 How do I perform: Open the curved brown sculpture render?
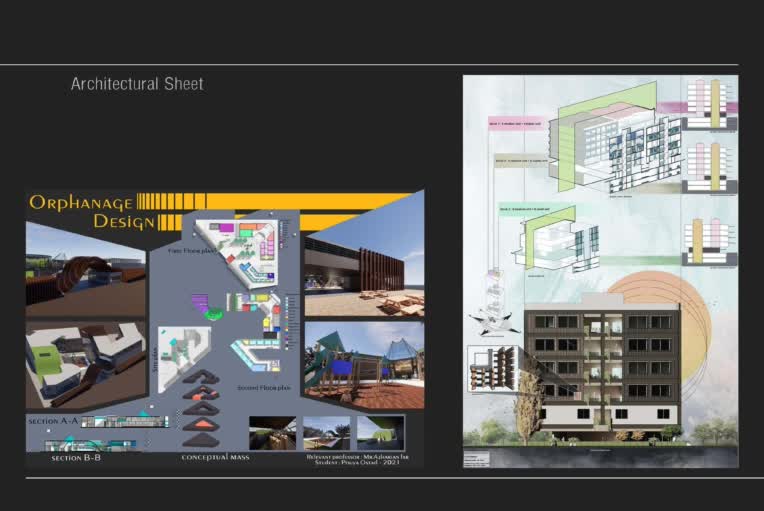coord(85,272)
